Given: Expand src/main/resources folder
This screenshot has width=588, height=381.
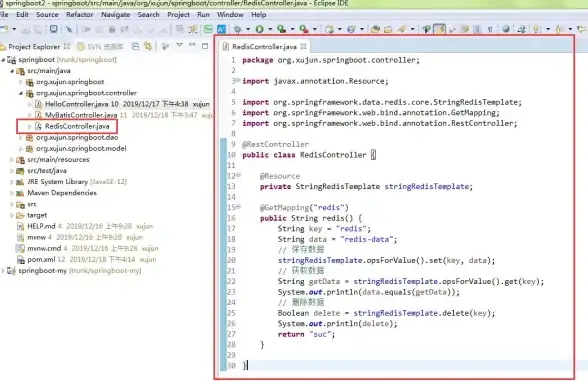Looking at the screenshot, I should pos(12,160).
